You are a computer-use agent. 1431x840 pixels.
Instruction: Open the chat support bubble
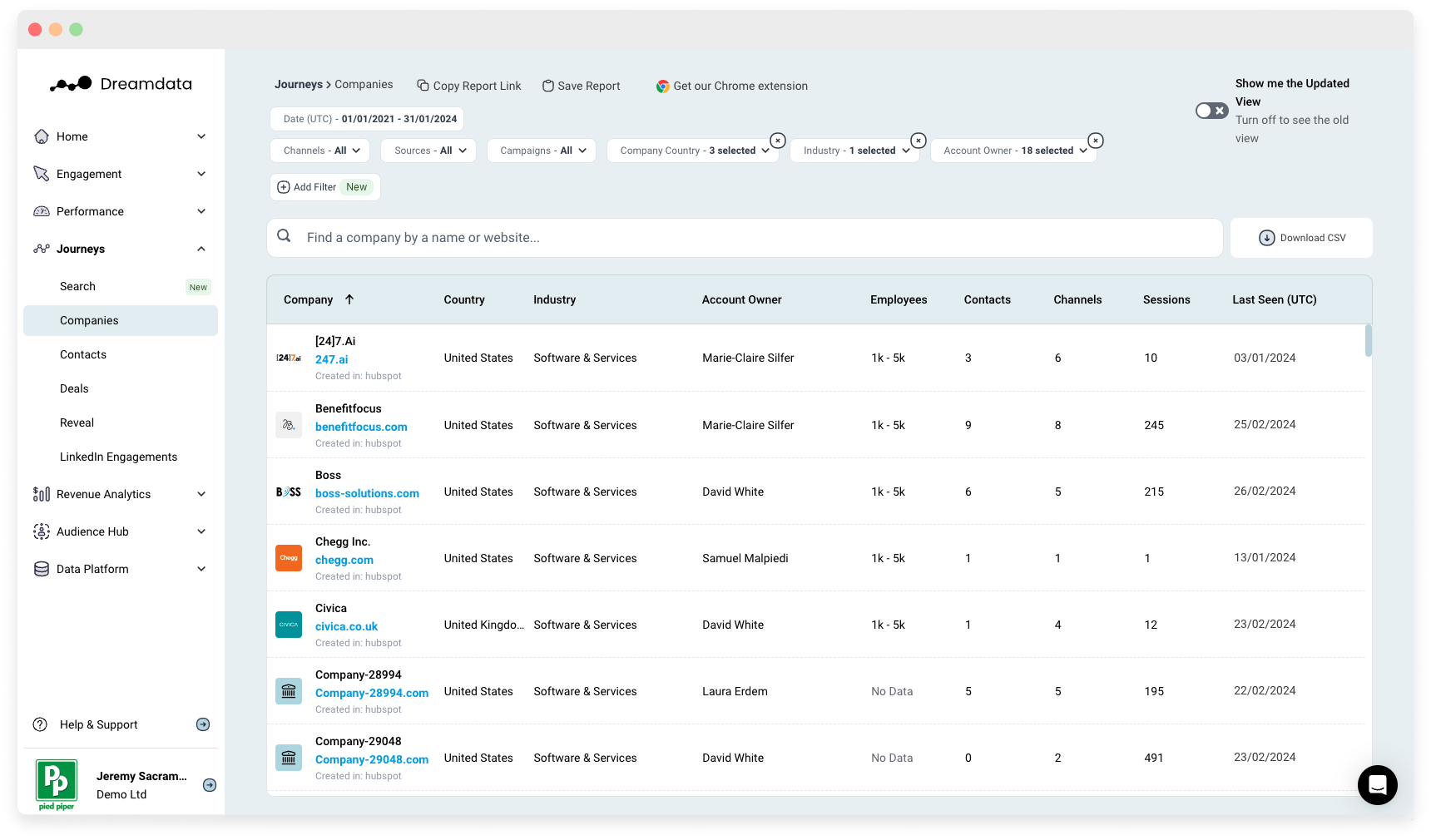pos(1377,785)
